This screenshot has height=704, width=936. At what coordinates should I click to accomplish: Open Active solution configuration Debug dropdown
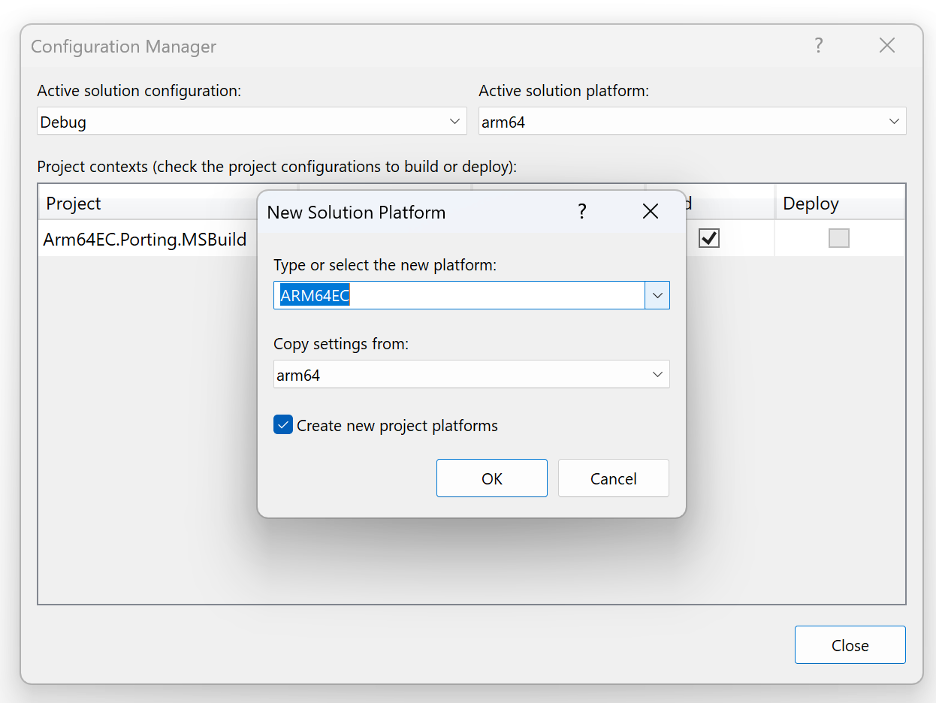pos(251,121)
